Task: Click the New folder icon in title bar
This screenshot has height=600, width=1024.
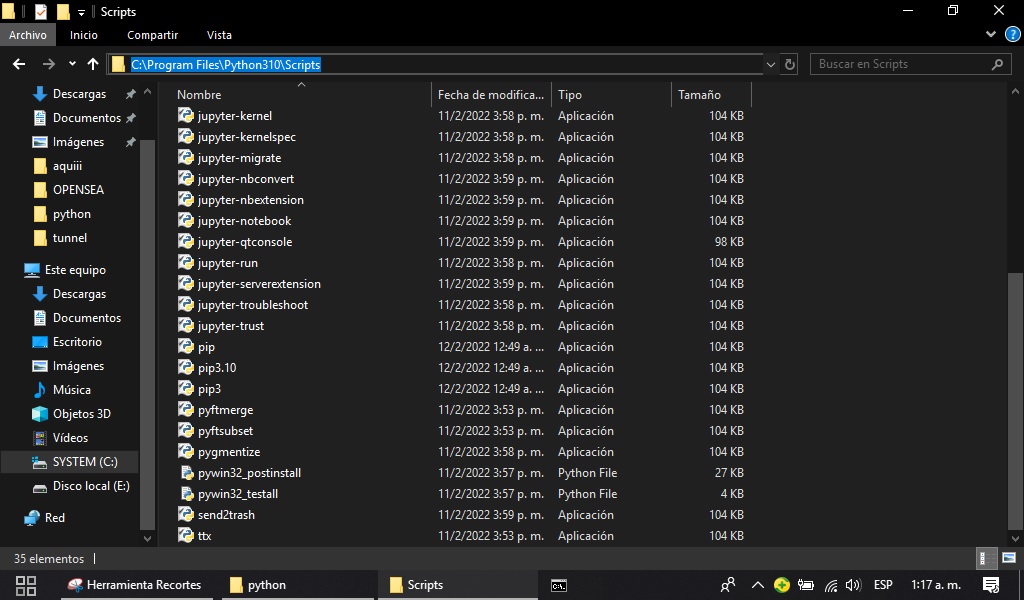Action: [x=63, y=12]
